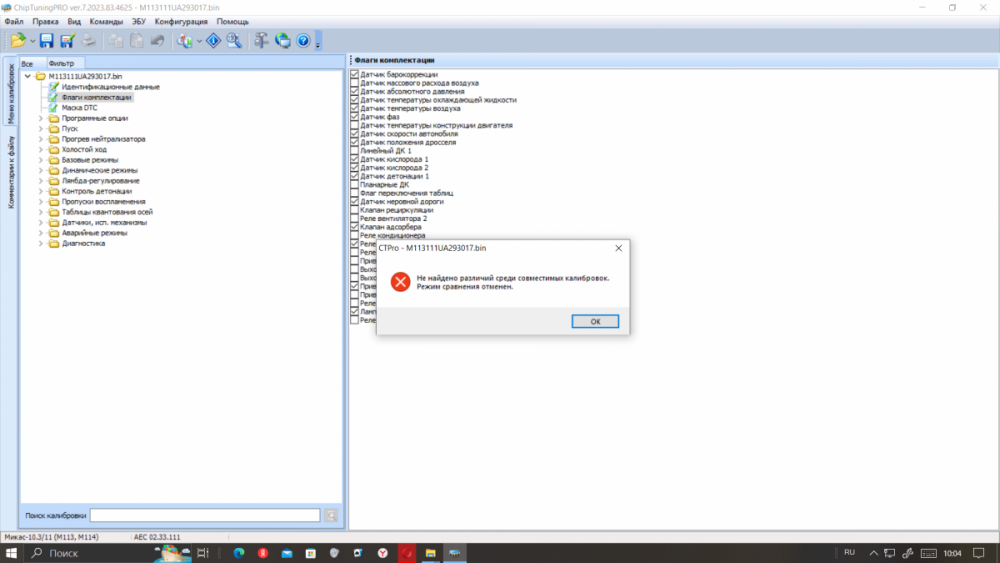This screenshot has width=1000, height=563.
Task: Open the ЭБУ menu
Action: coord(138,22)
